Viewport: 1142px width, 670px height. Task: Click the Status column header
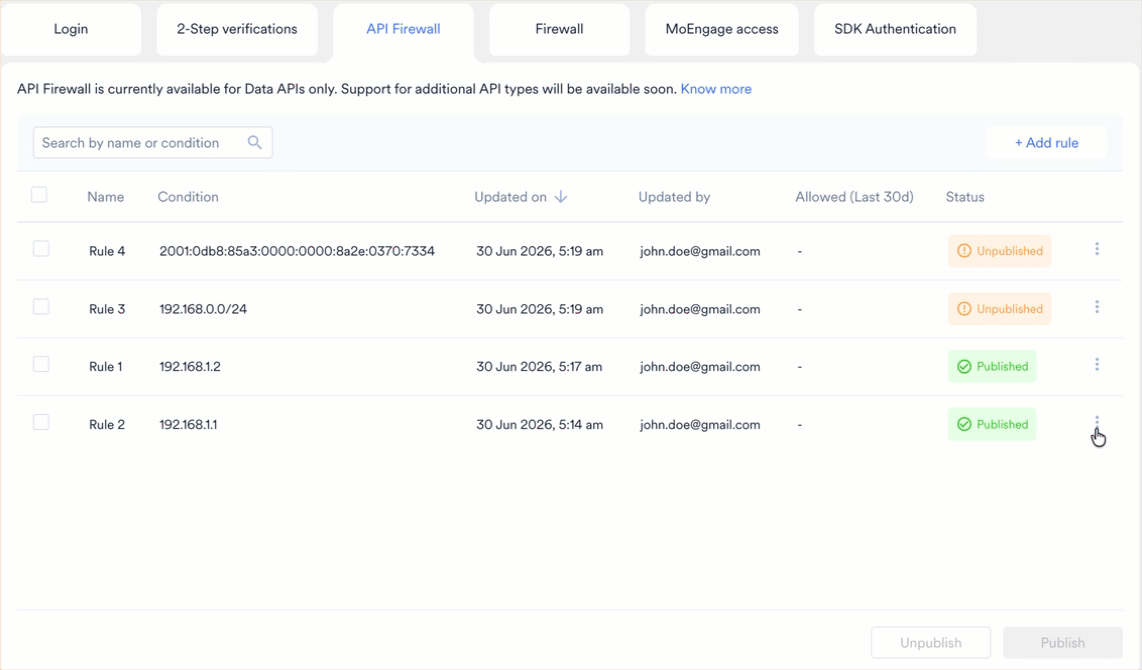click(x=965, y=197)
